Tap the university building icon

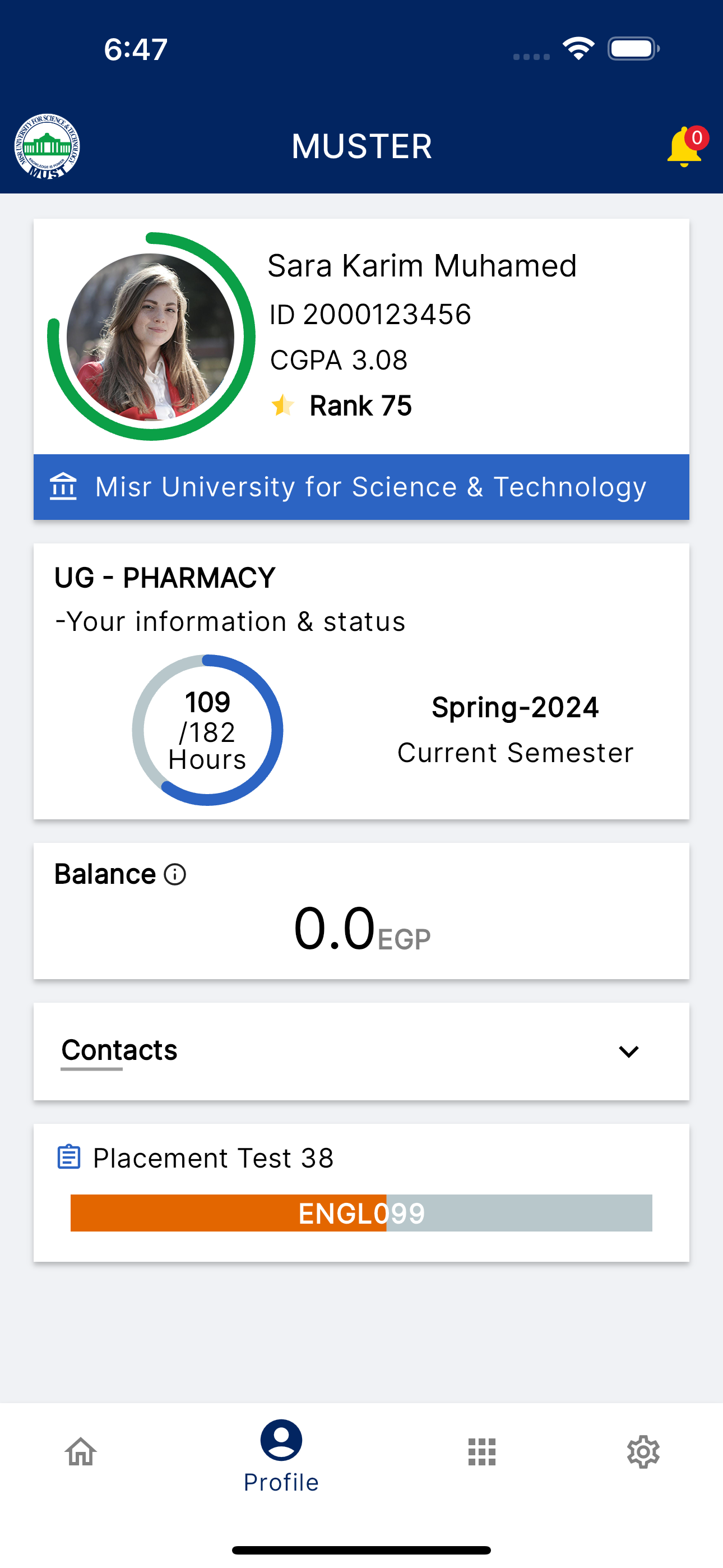pos(63,486)
